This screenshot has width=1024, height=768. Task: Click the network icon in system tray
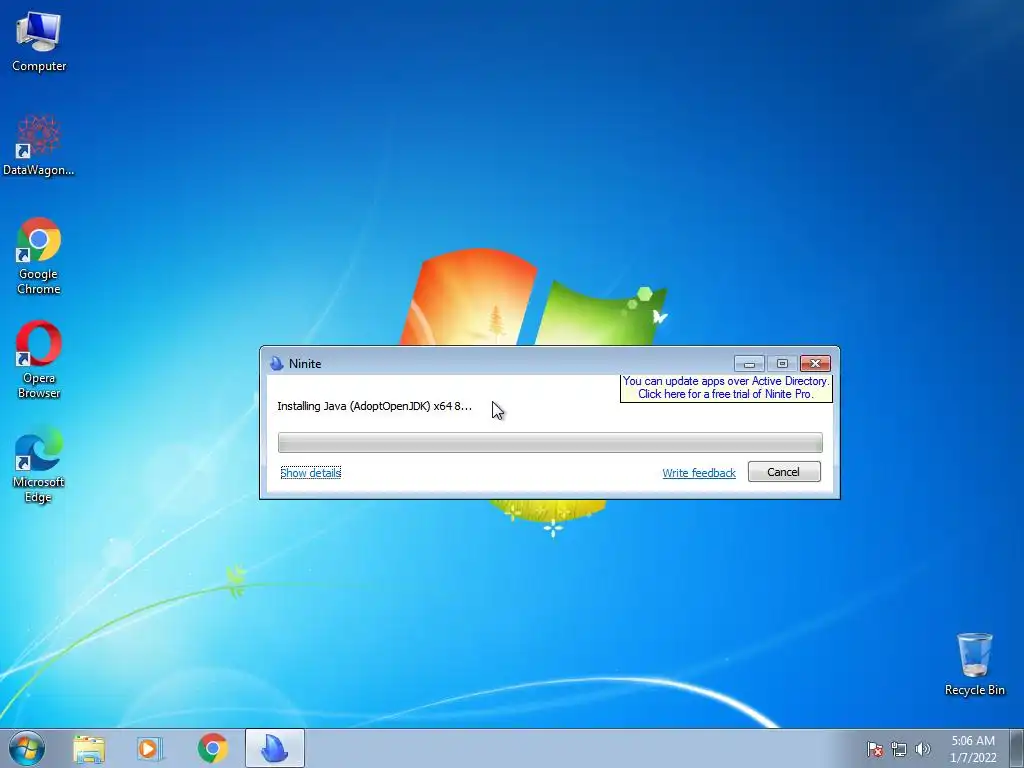[899, 749]
